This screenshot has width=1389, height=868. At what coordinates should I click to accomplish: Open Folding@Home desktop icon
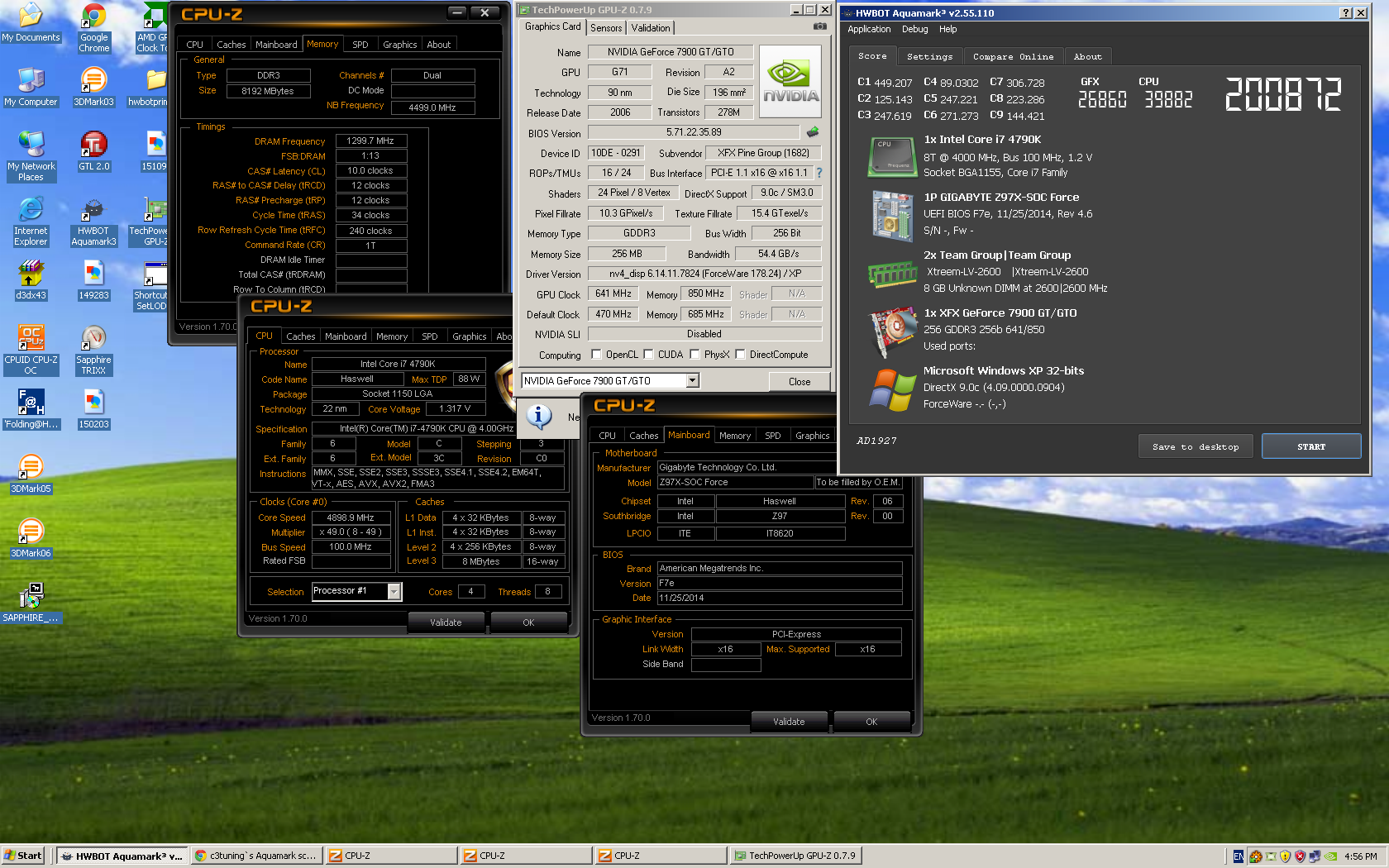pyautogui.click(x=31, y=409)
